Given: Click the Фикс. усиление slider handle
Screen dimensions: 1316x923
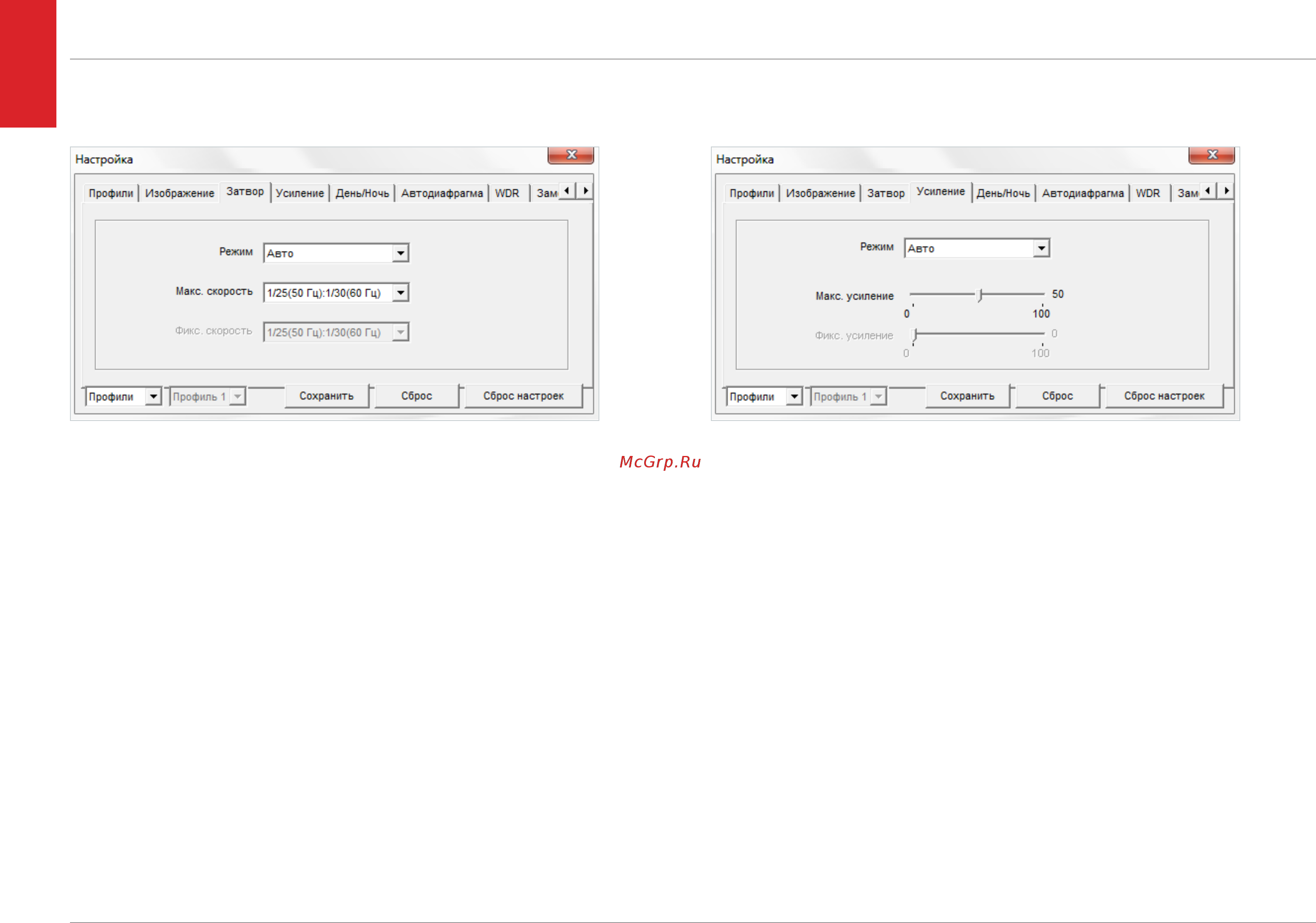Looking at the screenshot, I should pos(915,335).
